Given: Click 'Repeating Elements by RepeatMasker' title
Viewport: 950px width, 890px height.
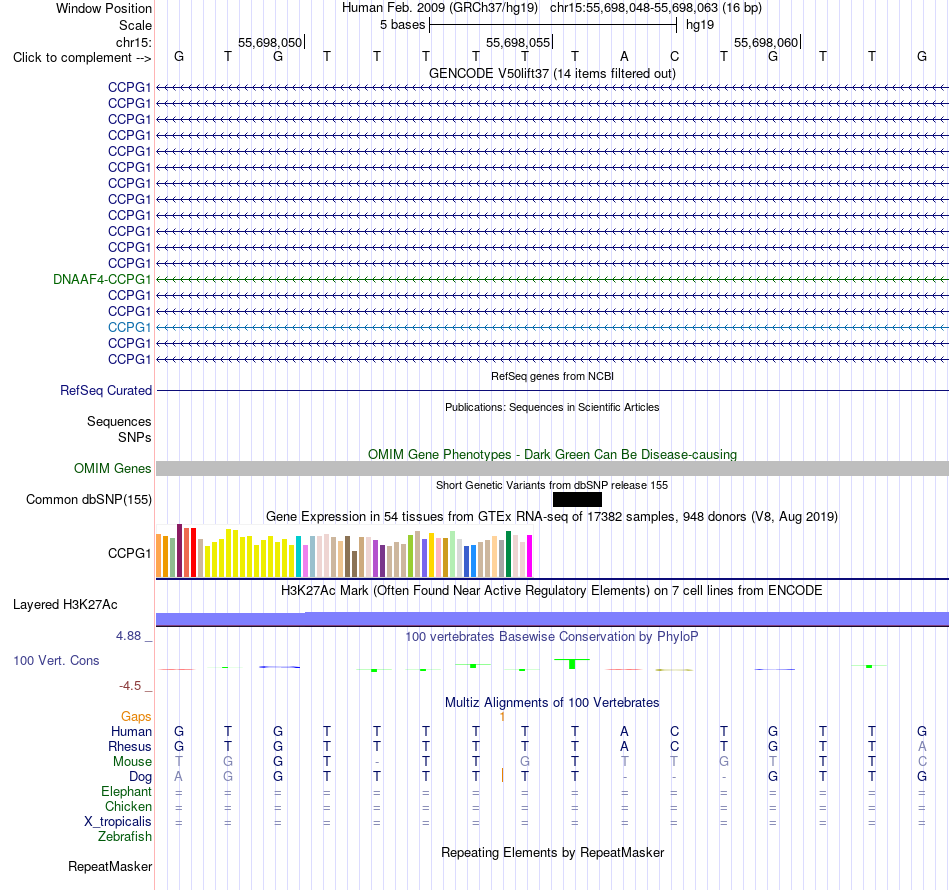Looking at the screenshot, I should click(x=552, y=852).
